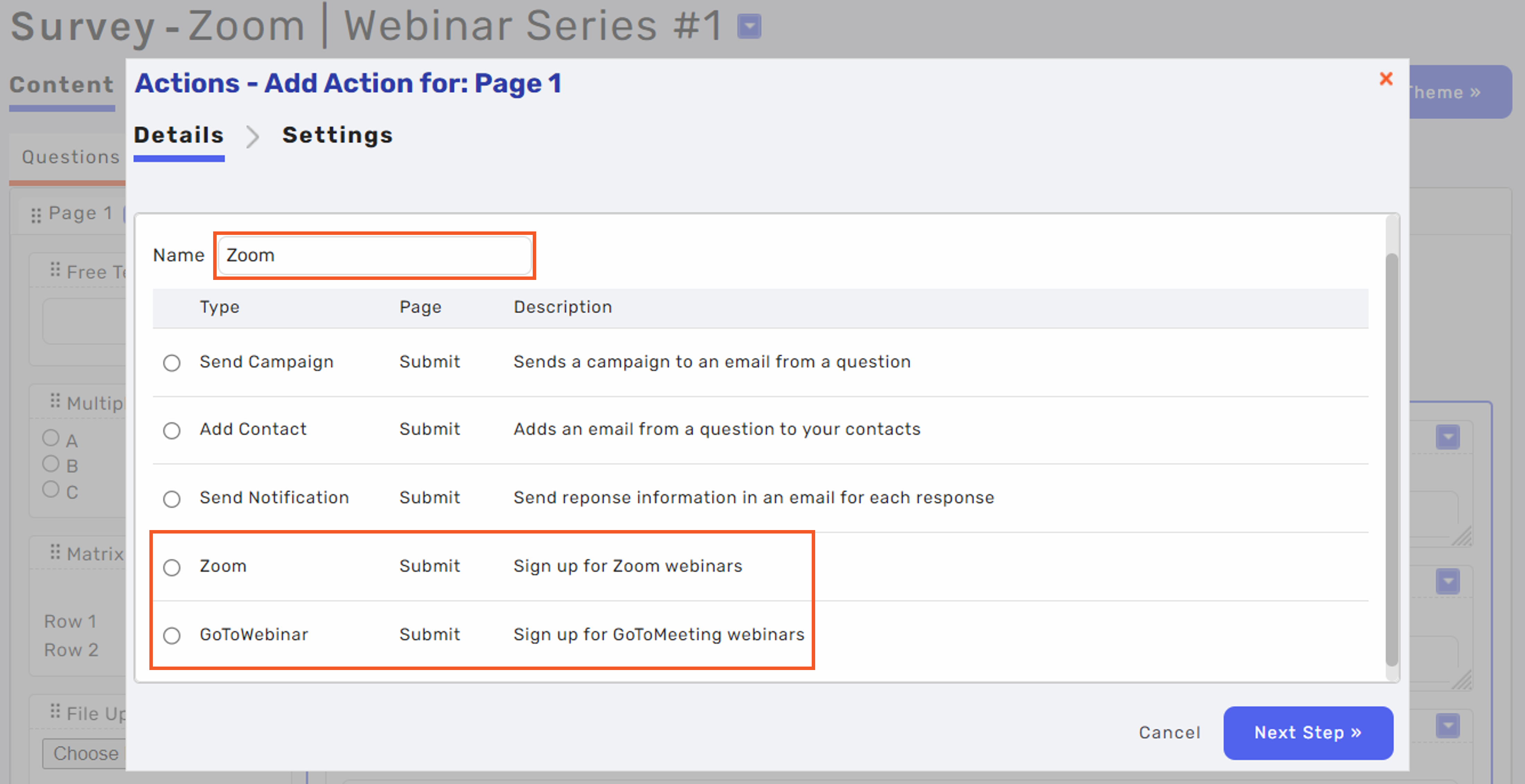Click the Free Text question drag handle
The image size is (1525, 784).
[x=55, y=270]
